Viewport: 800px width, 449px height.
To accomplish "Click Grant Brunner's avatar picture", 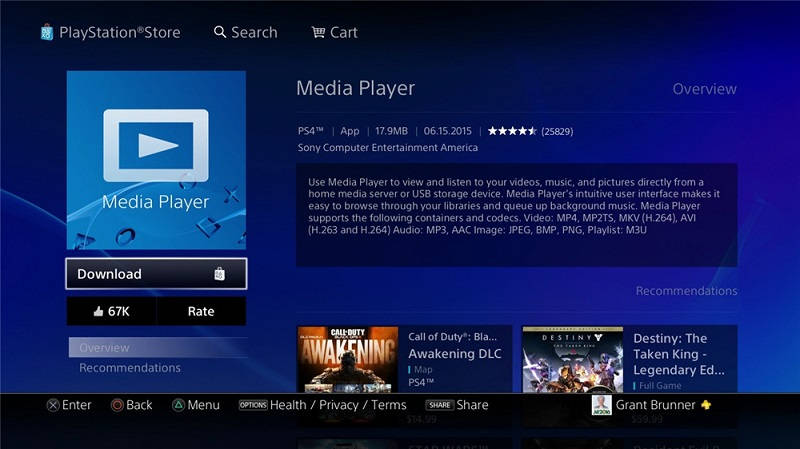I will (x=602, y=405).
